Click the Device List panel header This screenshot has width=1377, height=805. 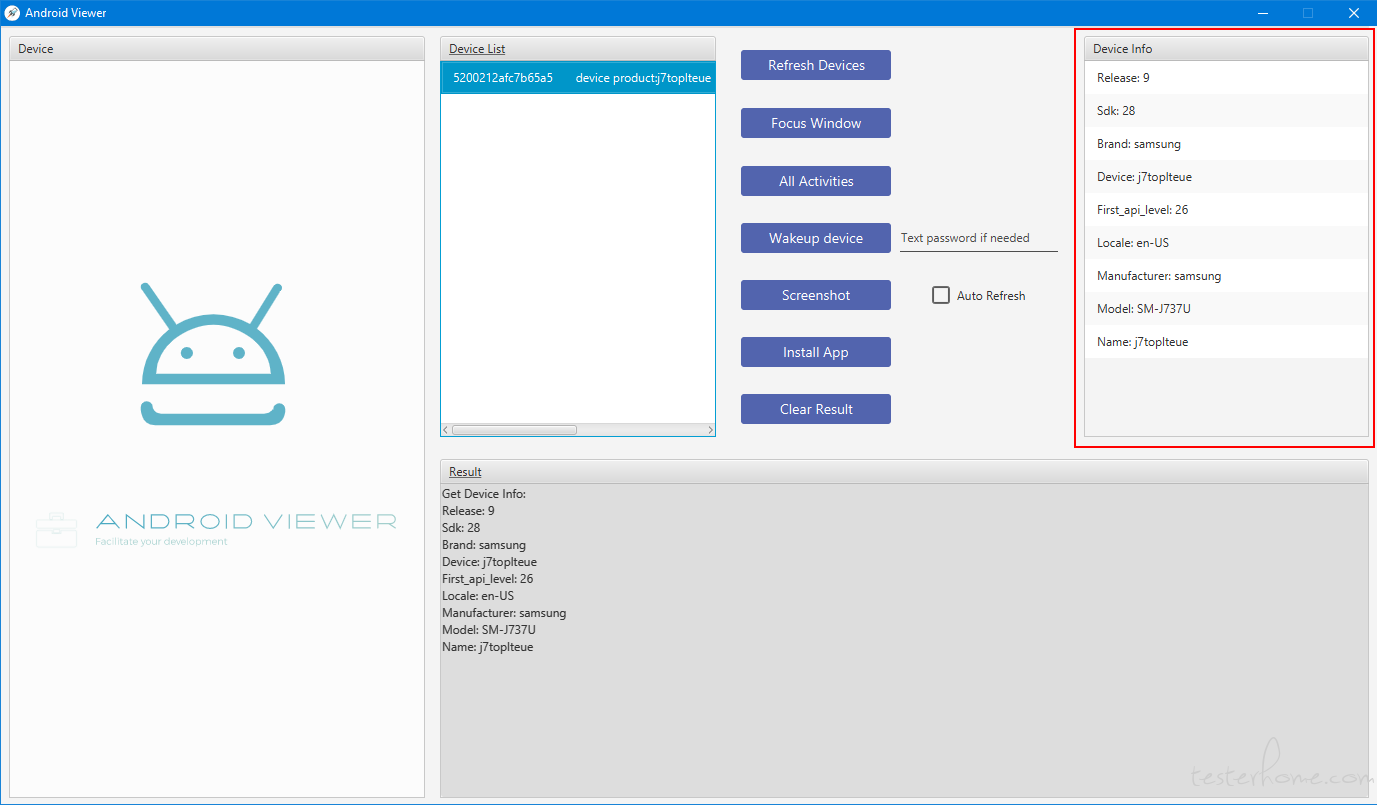tap(578, 49)
